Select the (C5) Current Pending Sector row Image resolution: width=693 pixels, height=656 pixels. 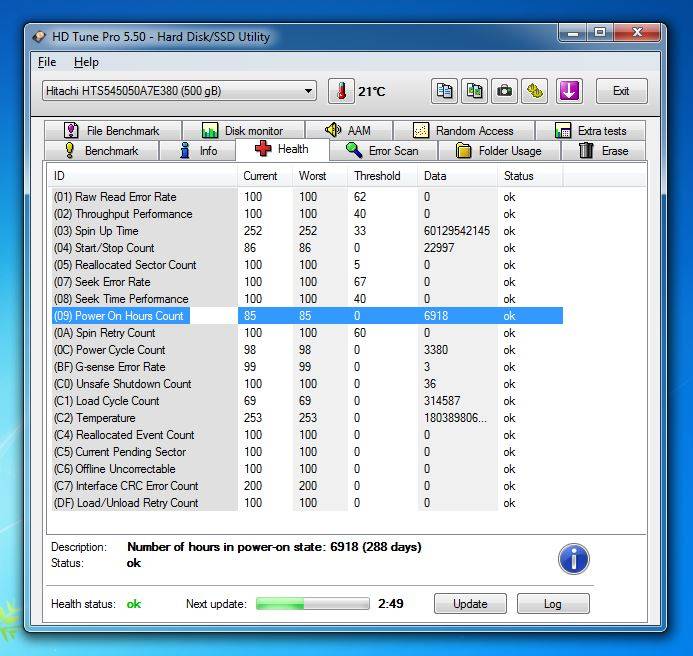pyautogui.click(x=307, y=452)
